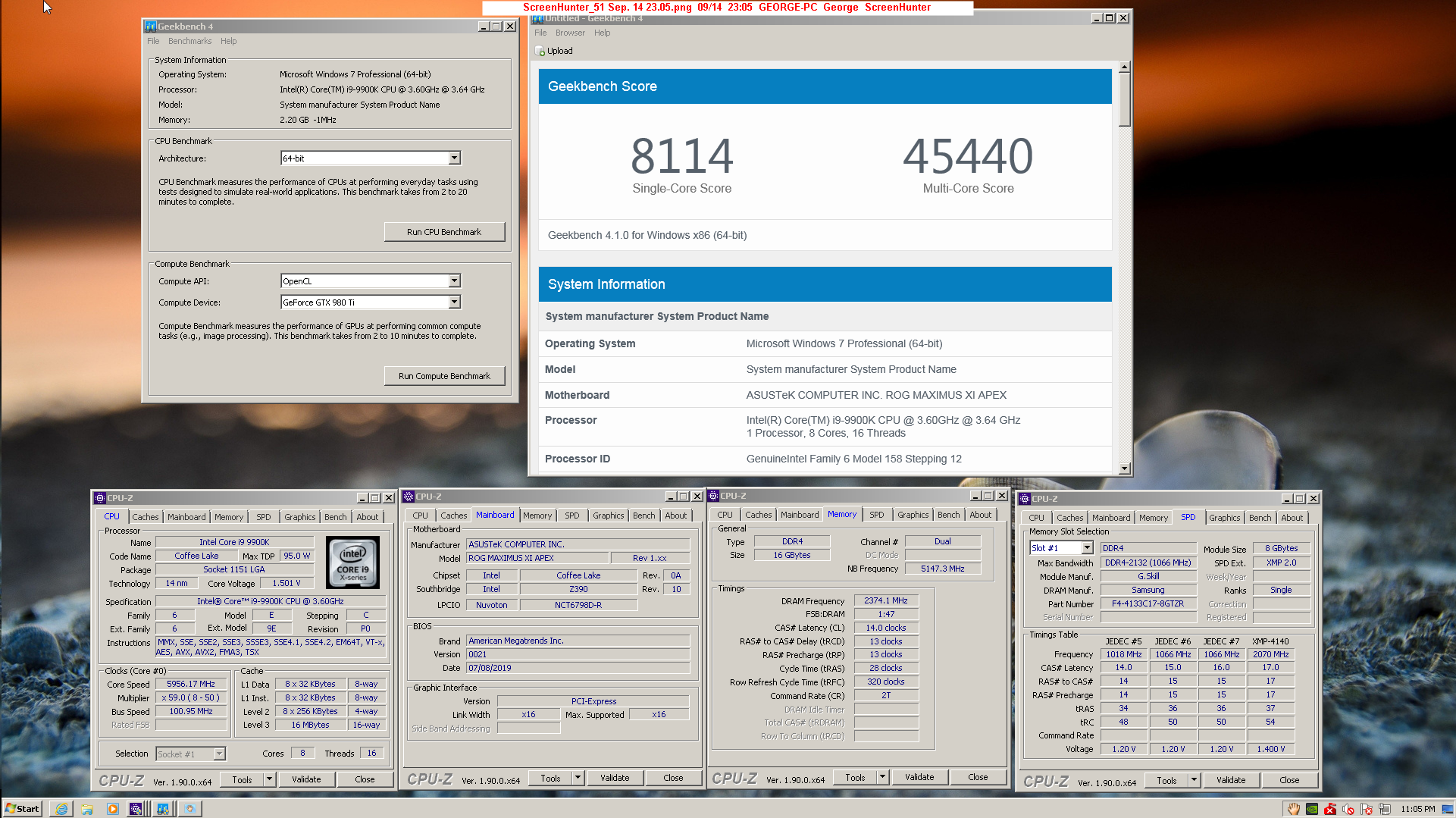Expand Tools arrow in CPU-Z Mainboard window

[x=578, y=778]
